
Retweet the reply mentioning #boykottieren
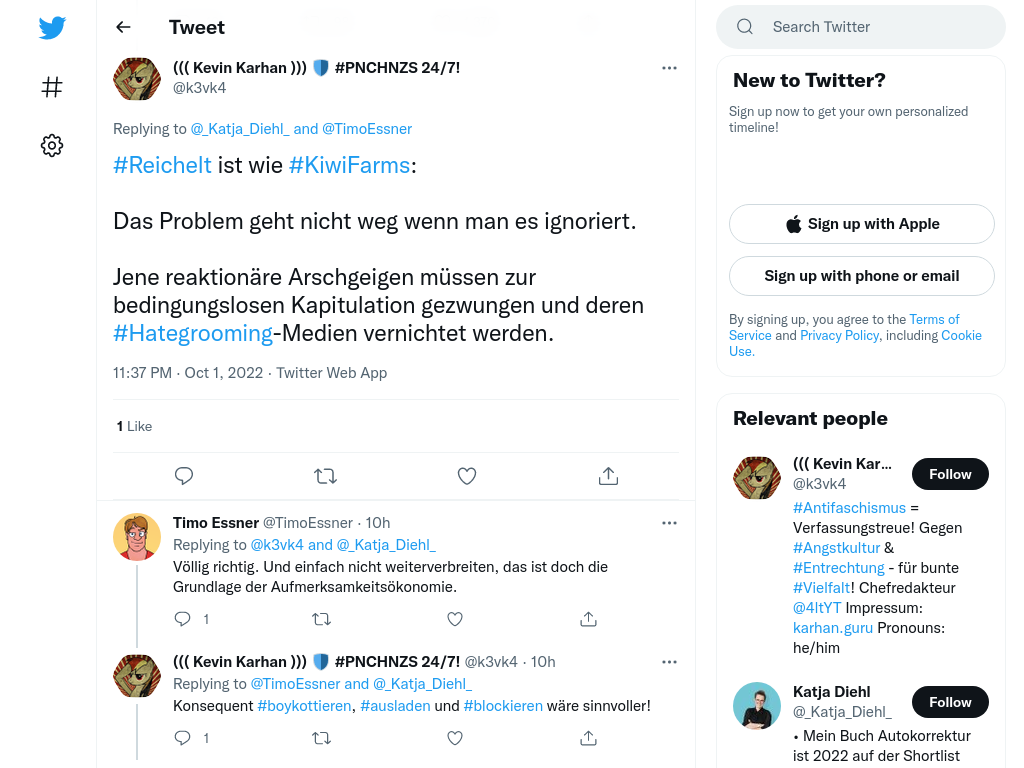pos(321,738)
